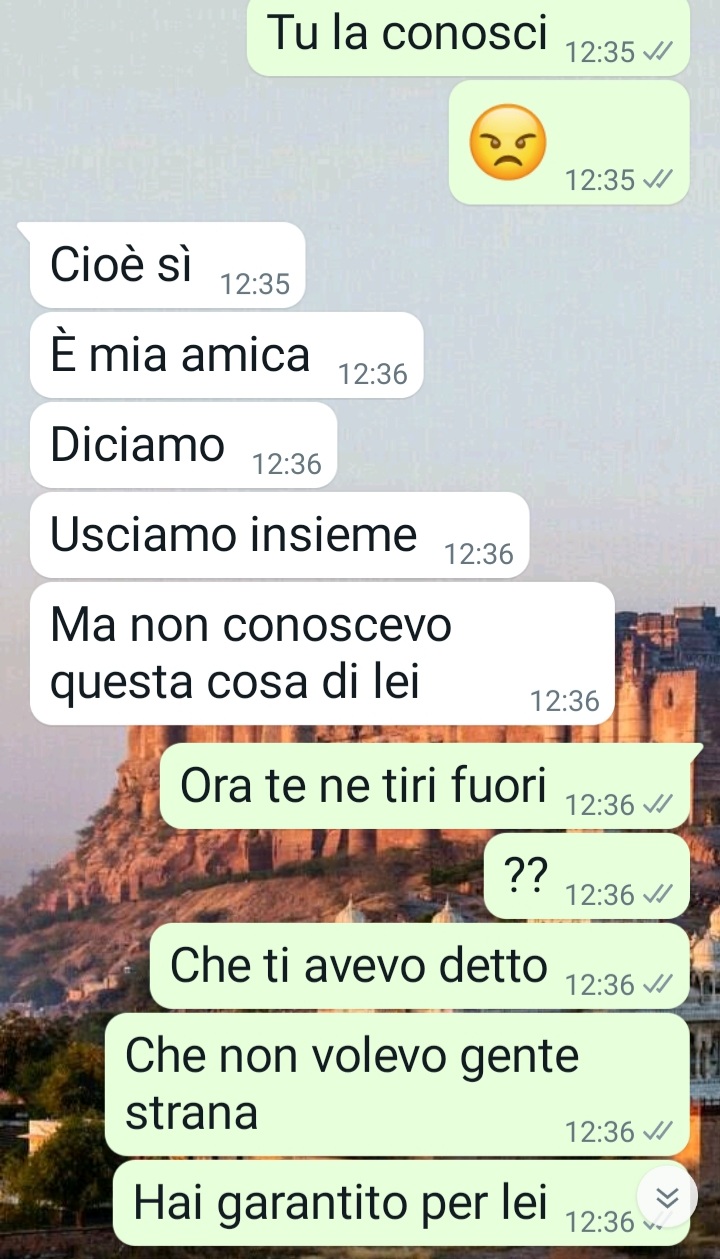Select the "Cioè sì" message bubble
The width and height of the screenshot is (720, 1259).
coord(167,265)
